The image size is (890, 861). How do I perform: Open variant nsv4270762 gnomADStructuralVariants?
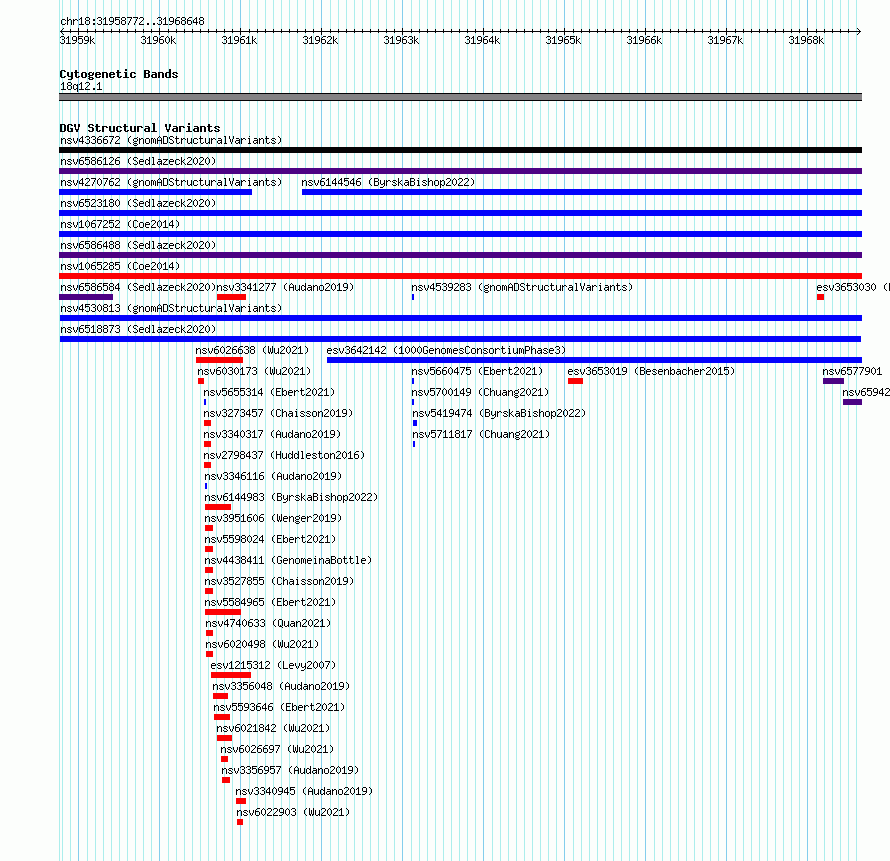click(x=171, y=182)
